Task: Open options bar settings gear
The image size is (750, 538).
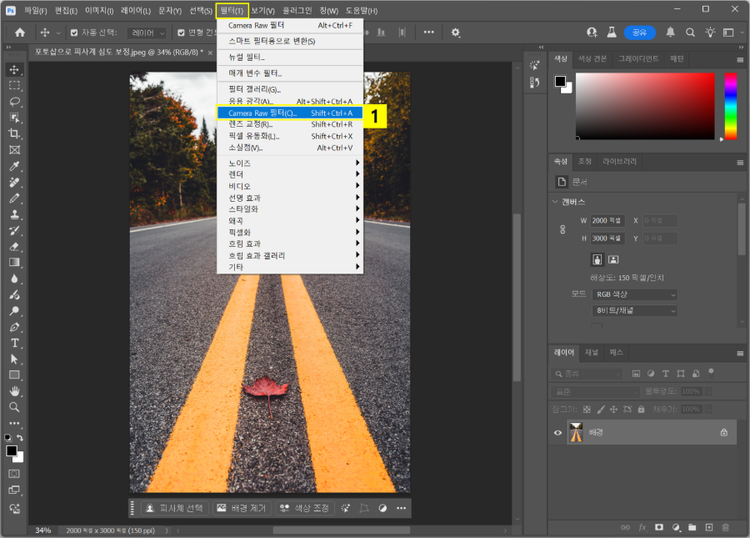Action: [x=455, y=33]
